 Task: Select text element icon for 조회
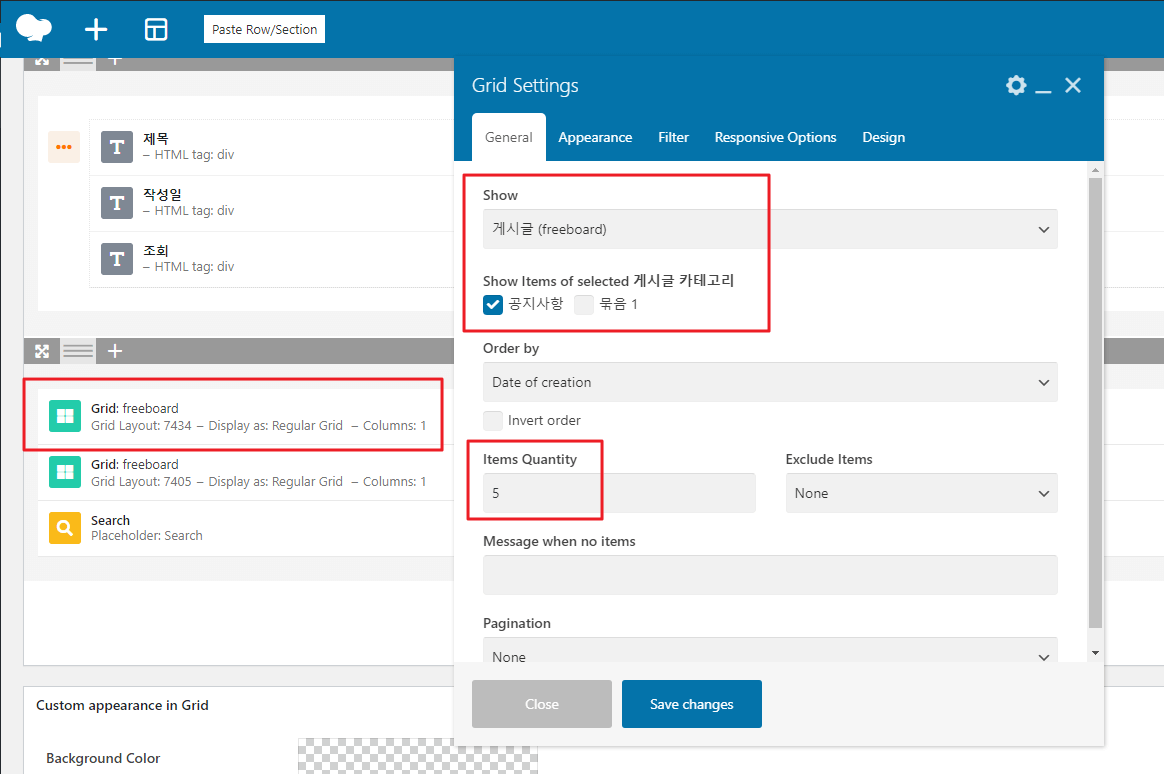tap(117, 259)
